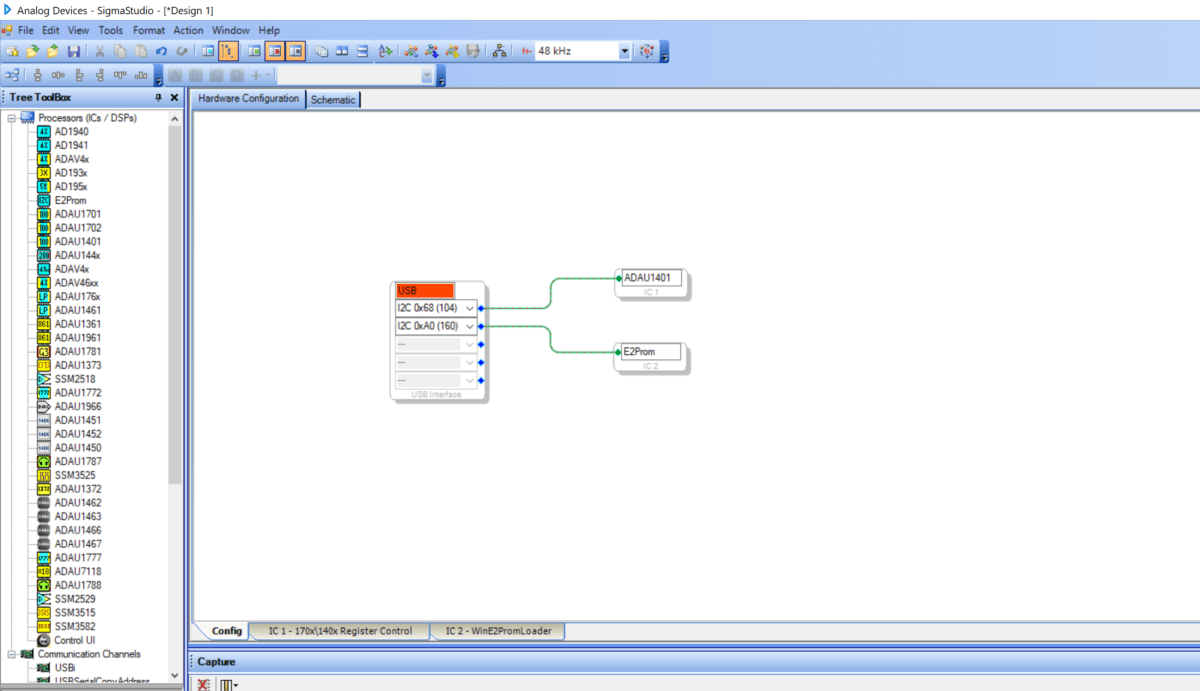Open the File menu
This screenshot has width=1200, height=691.
25,30
